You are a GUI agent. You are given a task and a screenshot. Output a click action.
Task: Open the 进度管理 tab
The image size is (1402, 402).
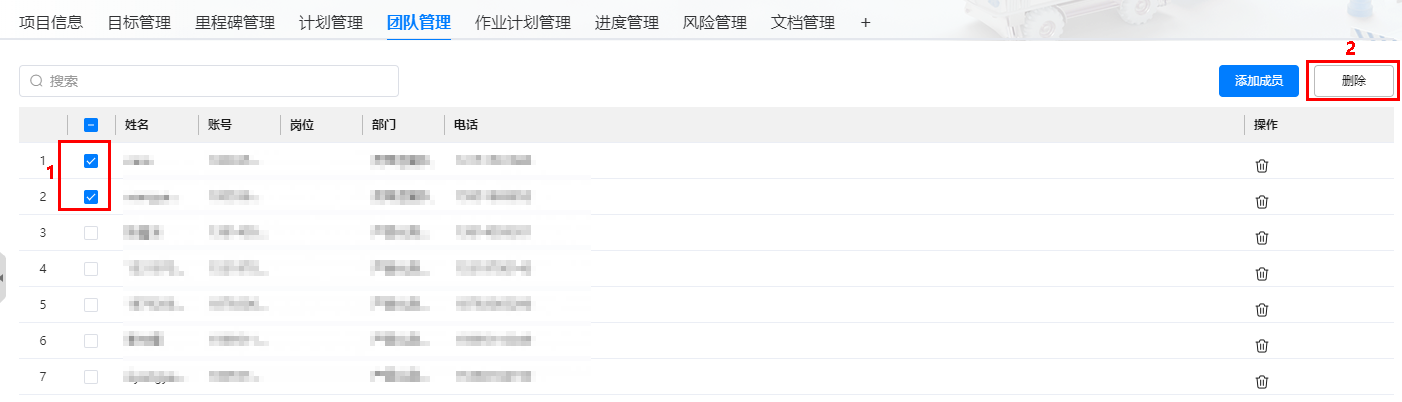[x=627, y=22]
